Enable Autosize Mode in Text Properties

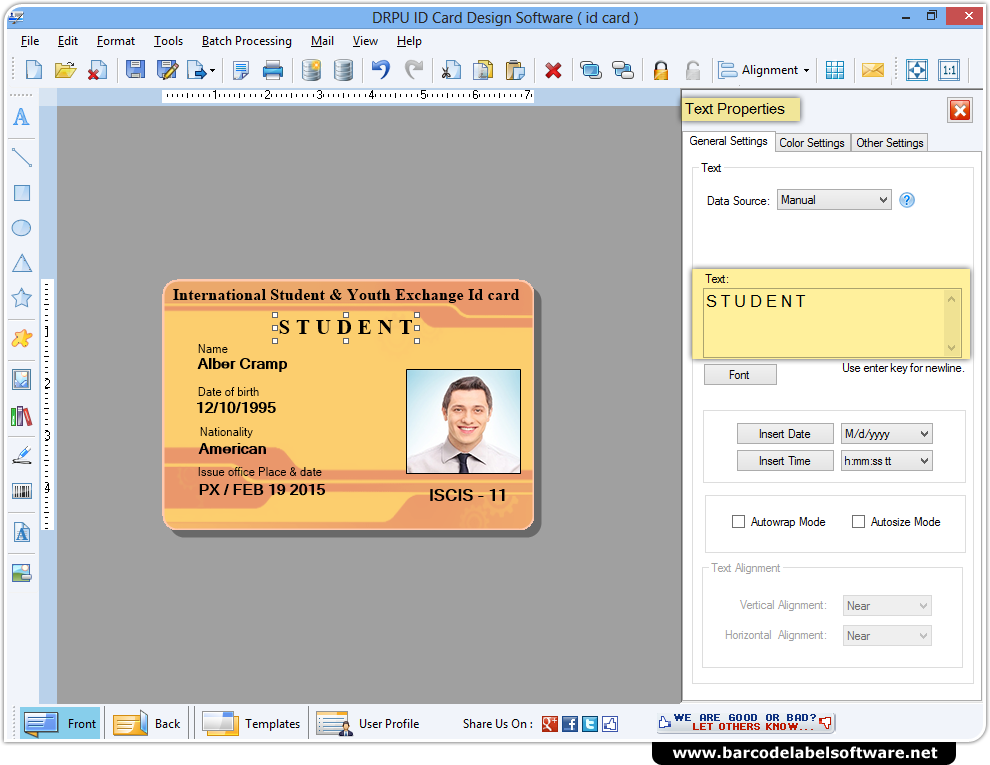point(858,521)
